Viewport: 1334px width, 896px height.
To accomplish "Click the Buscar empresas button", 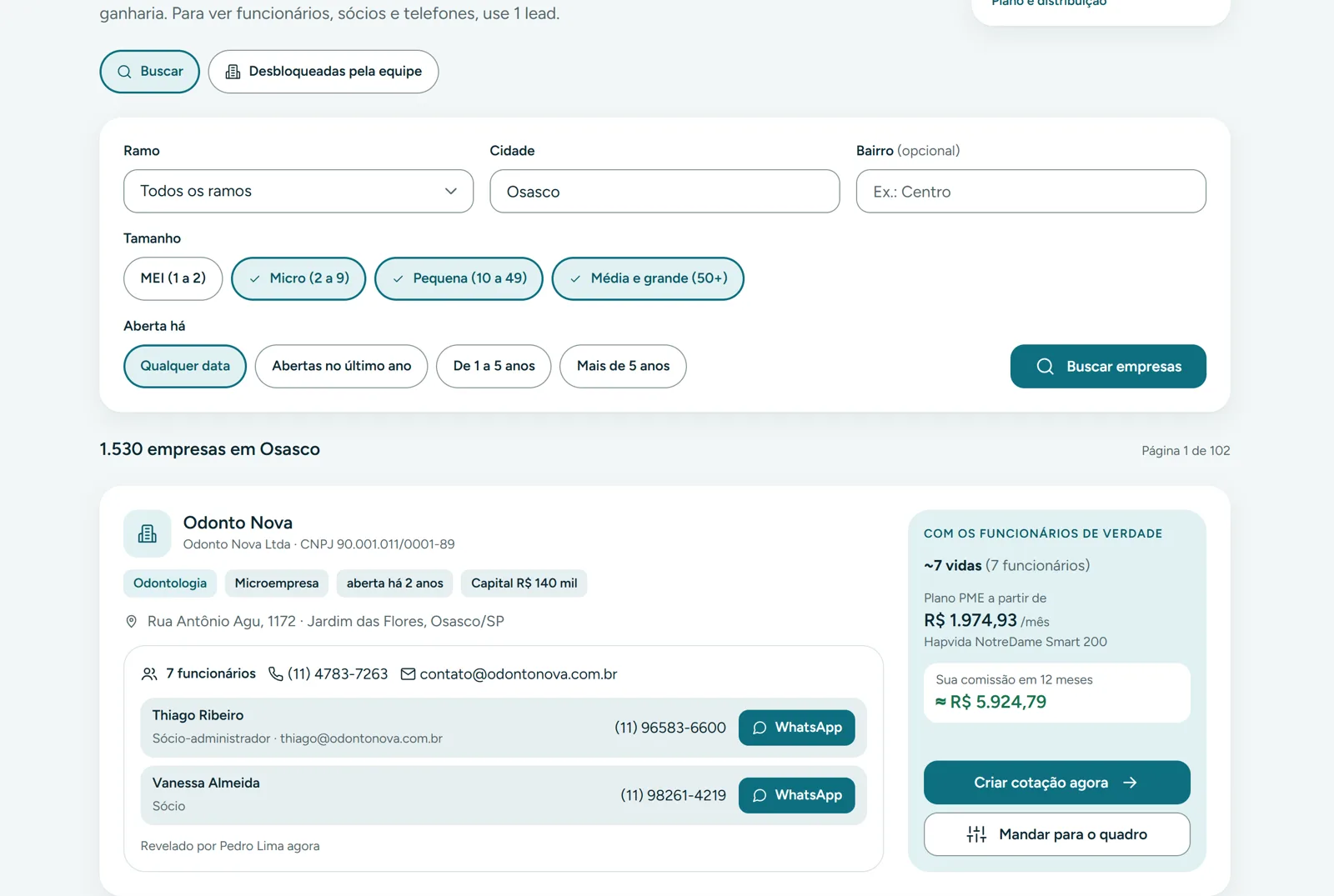I will [x=1108, y=367].
